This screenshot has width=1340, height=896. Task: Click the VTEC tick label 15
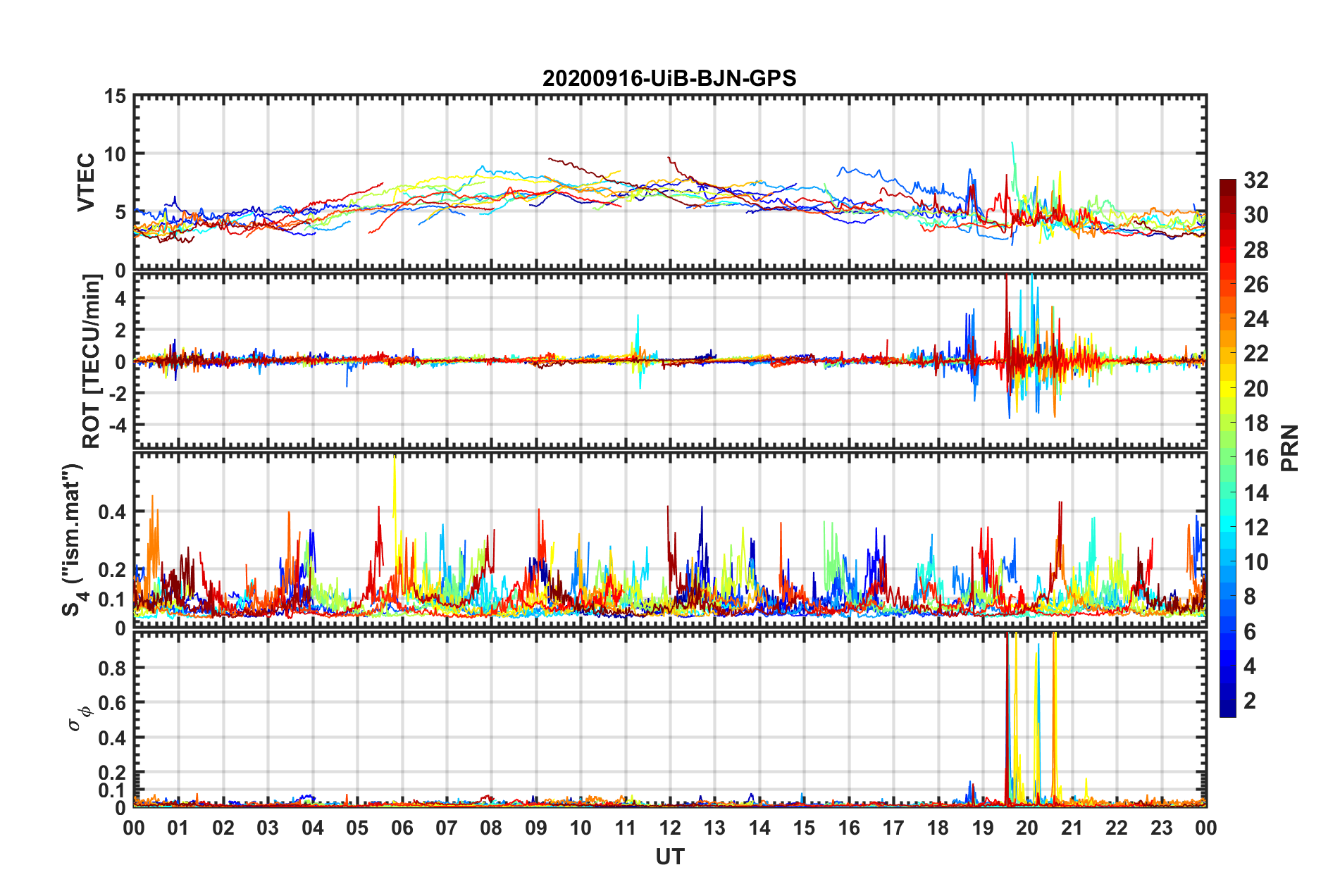pos(115,97)
